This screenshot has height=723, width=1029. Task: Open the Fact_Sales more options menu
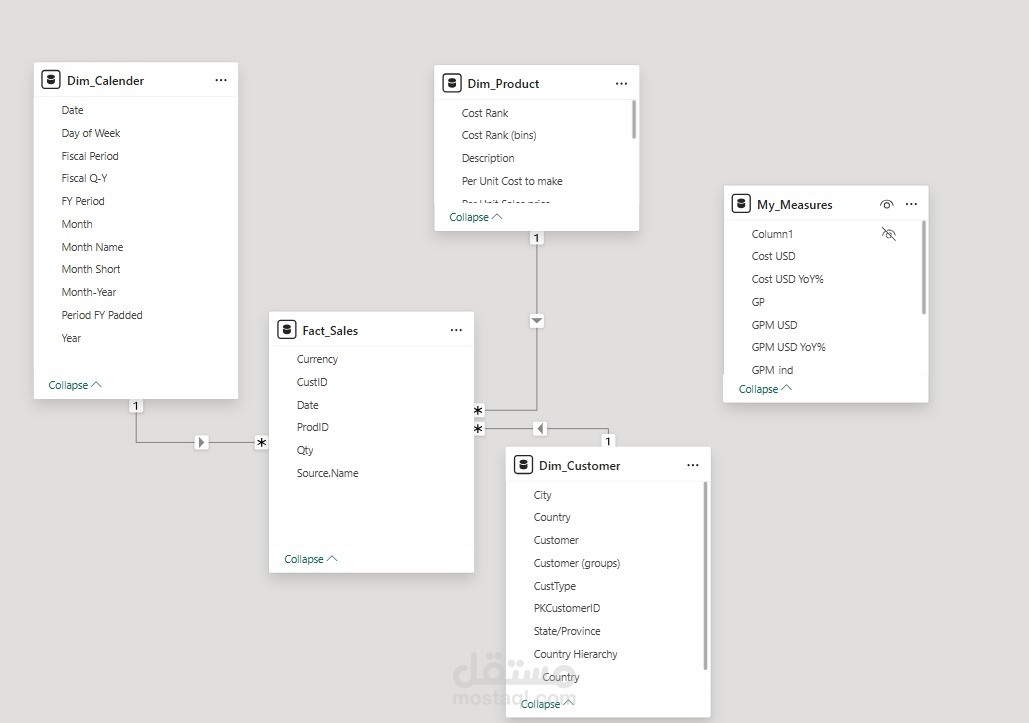pyautogui.click(x=456, y=330)
